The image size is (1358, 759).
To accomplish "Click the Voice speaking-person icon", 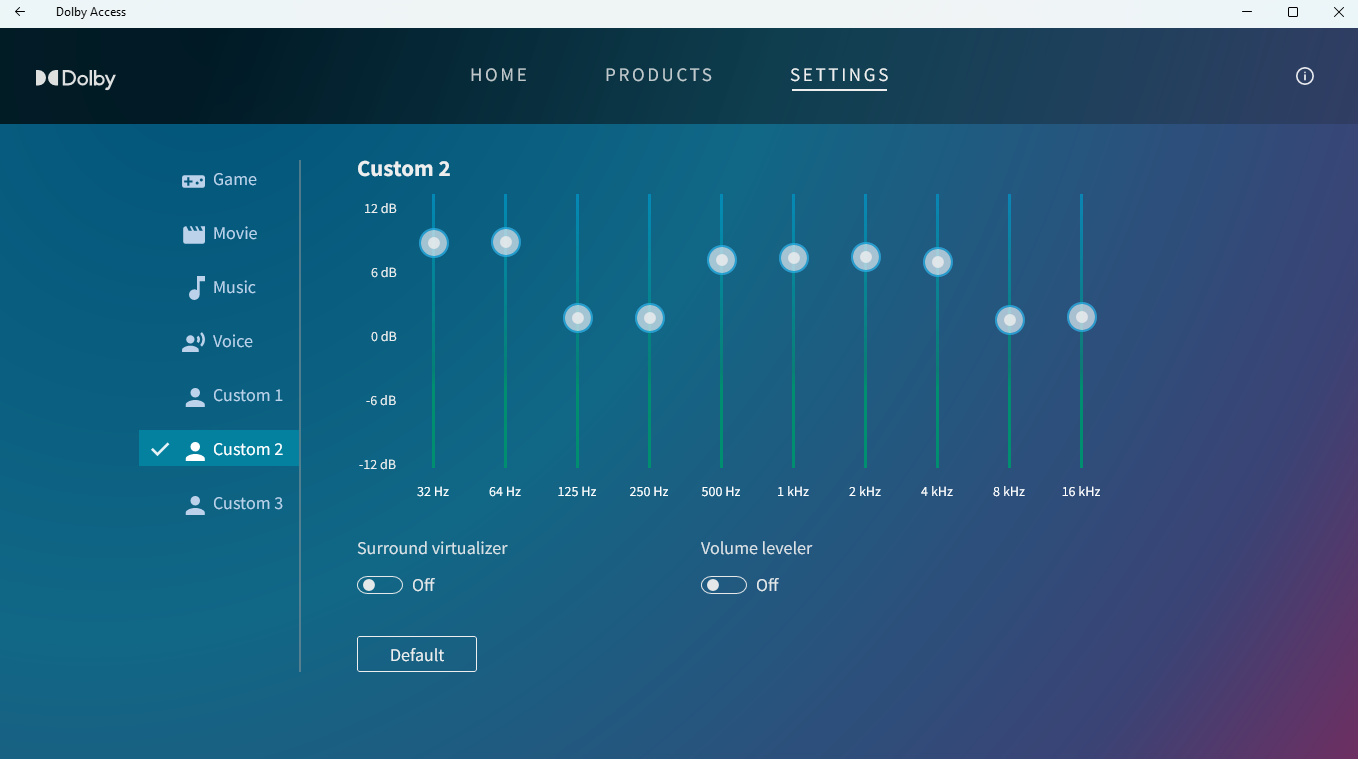I will coord(193,342).
